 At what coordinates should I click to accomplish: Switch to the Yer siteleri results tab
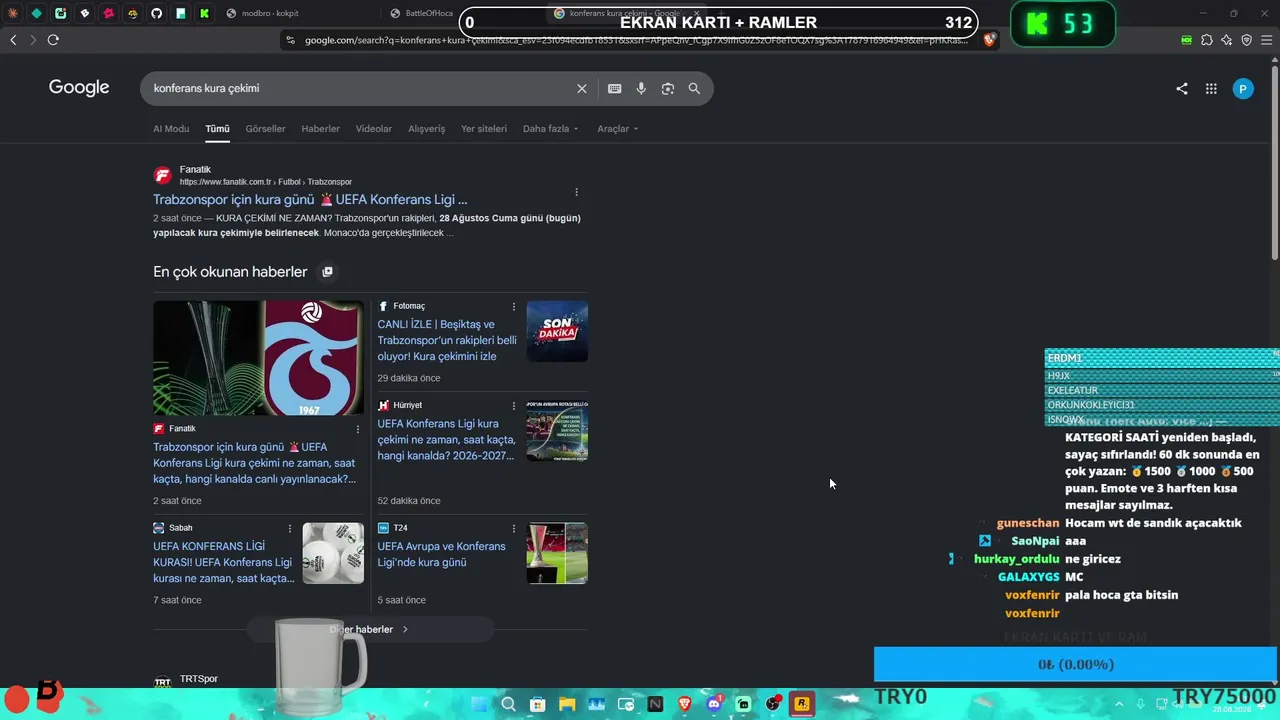[484, 129]
